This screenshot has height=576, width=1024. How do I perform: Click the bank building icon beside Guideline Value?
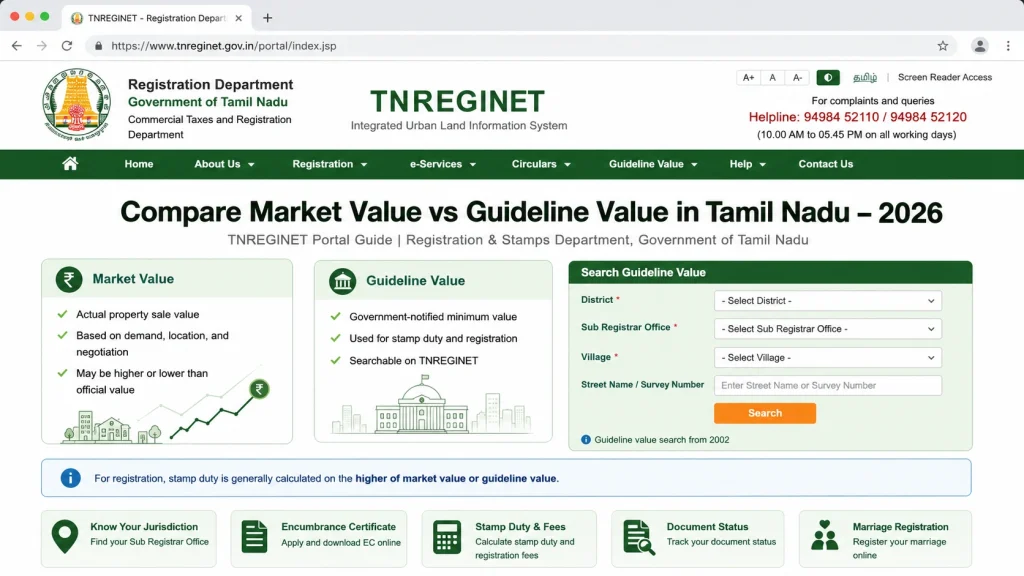tap(342, 281)
